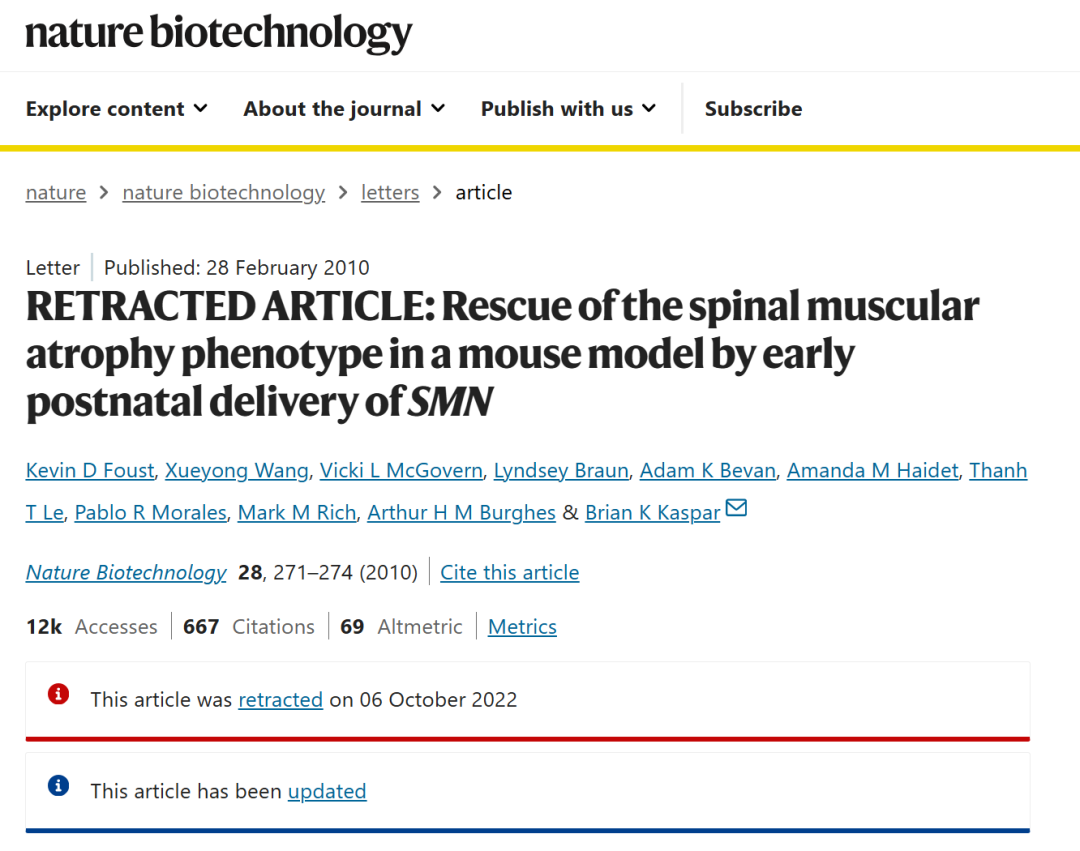
Task: Expand the Explore content dropdown
Action: (x=116, y=109)
